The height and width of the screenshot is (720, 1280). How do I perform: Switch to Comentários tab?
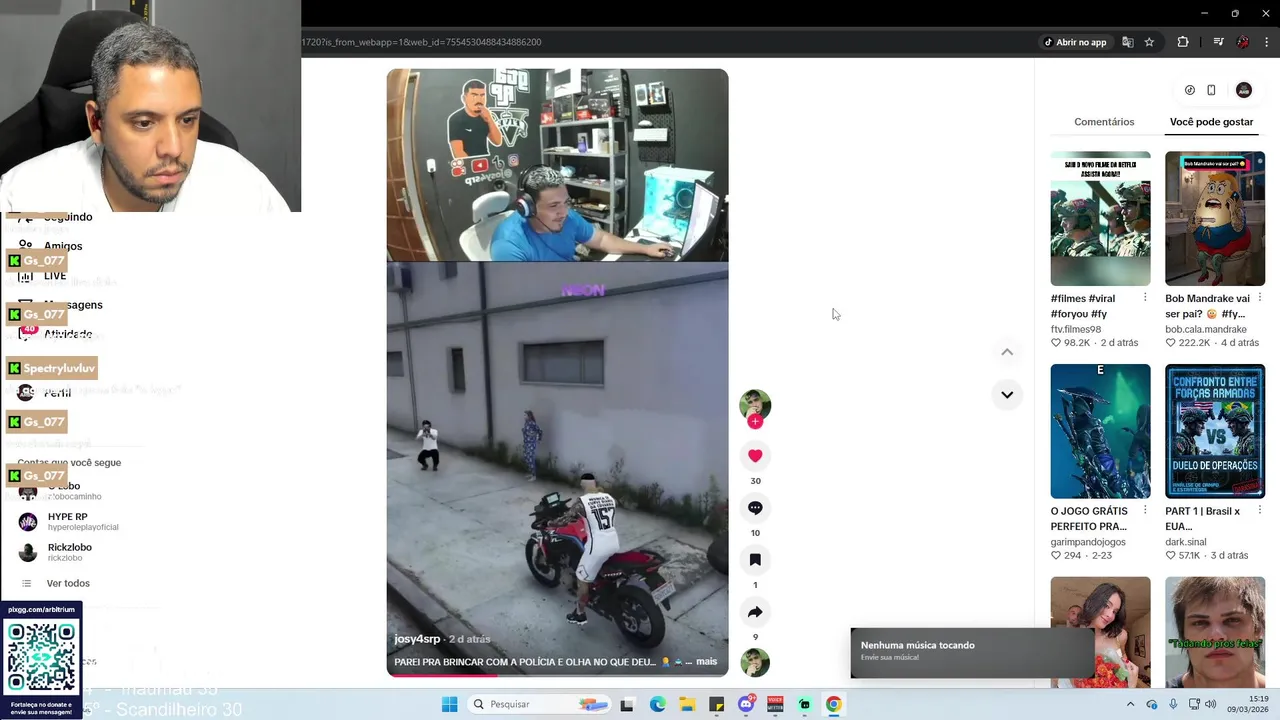[x=1104, y=122]
